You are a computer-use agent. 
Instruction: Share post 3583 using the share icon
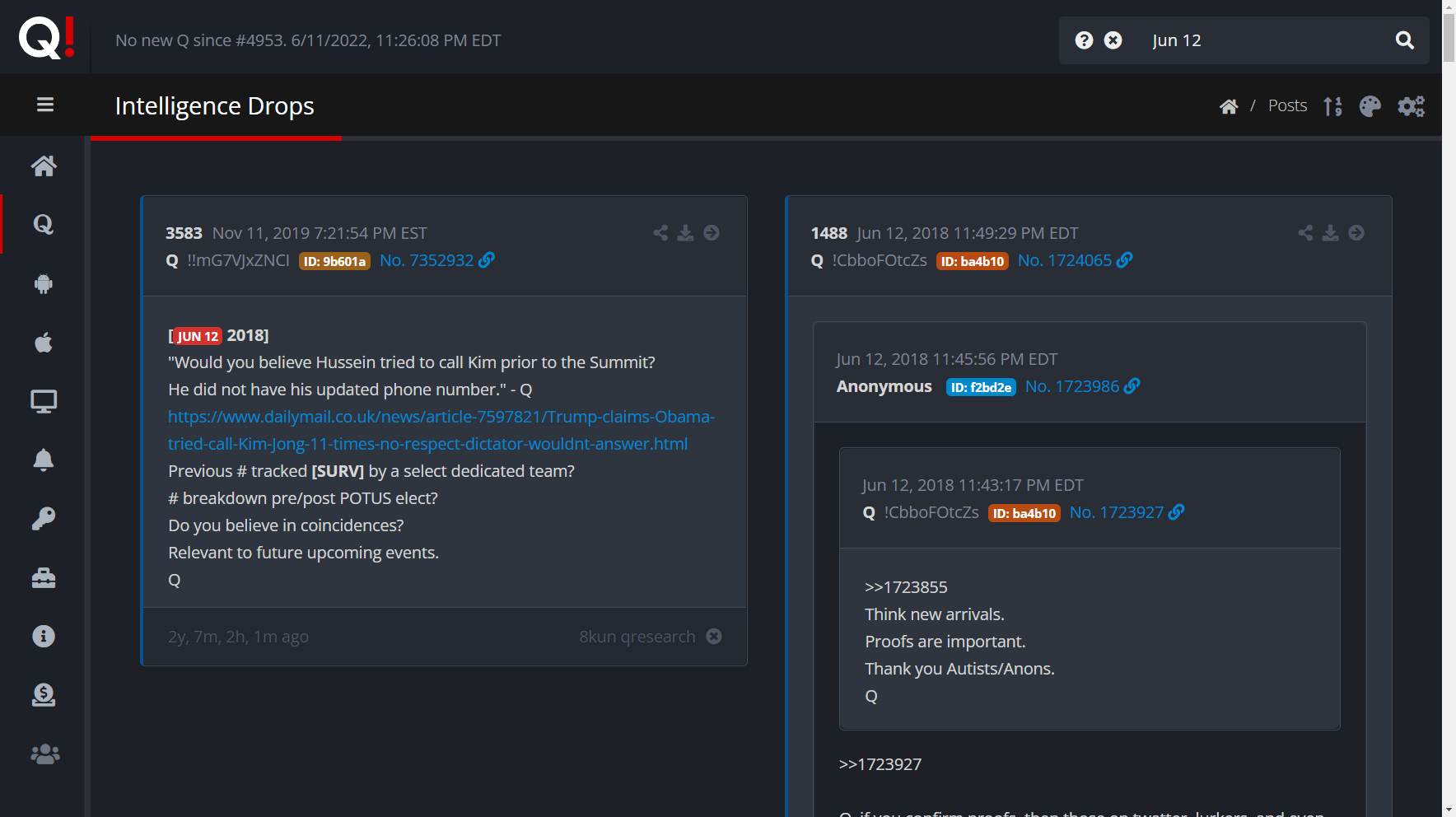coord(660,233)
